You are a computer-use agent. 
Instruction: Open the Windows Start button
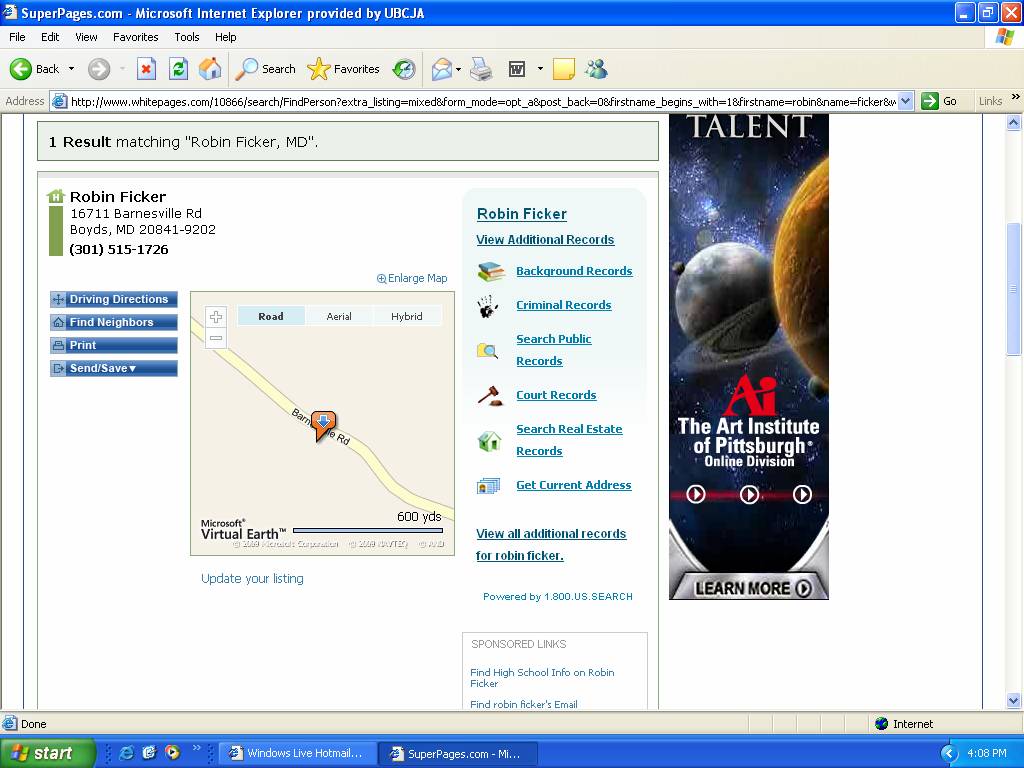coord(46,753)
